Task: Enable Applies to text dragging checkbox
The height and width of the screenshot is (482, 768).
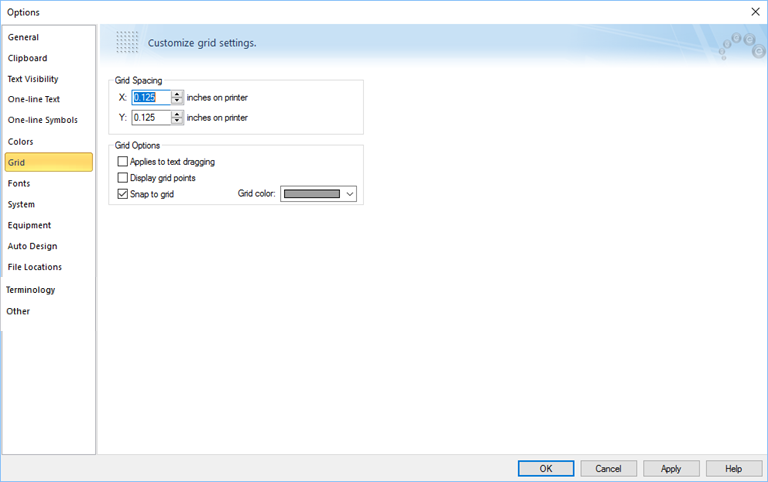Action: [123, 161]
